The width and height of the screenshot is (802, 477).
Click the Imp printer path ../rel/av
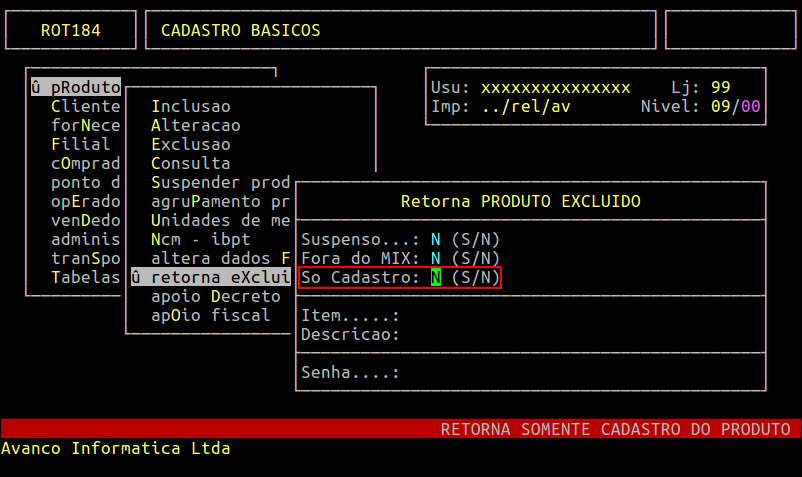pos(526,106)
